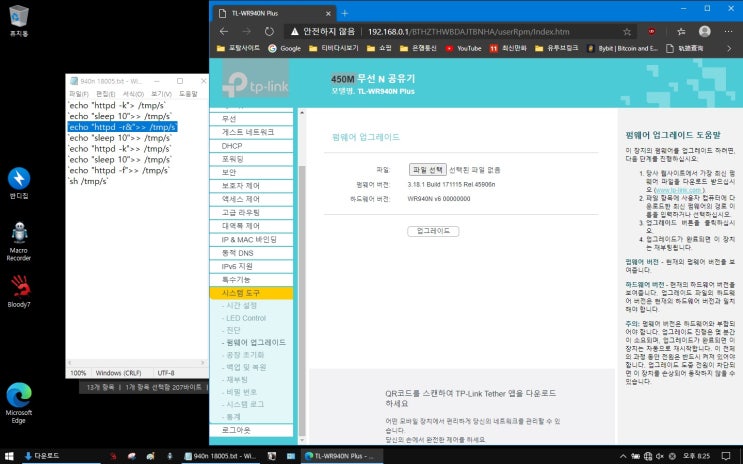Open the 포워딩 router menu
This screenshot has height=464, width=743.
coord(251,159)
